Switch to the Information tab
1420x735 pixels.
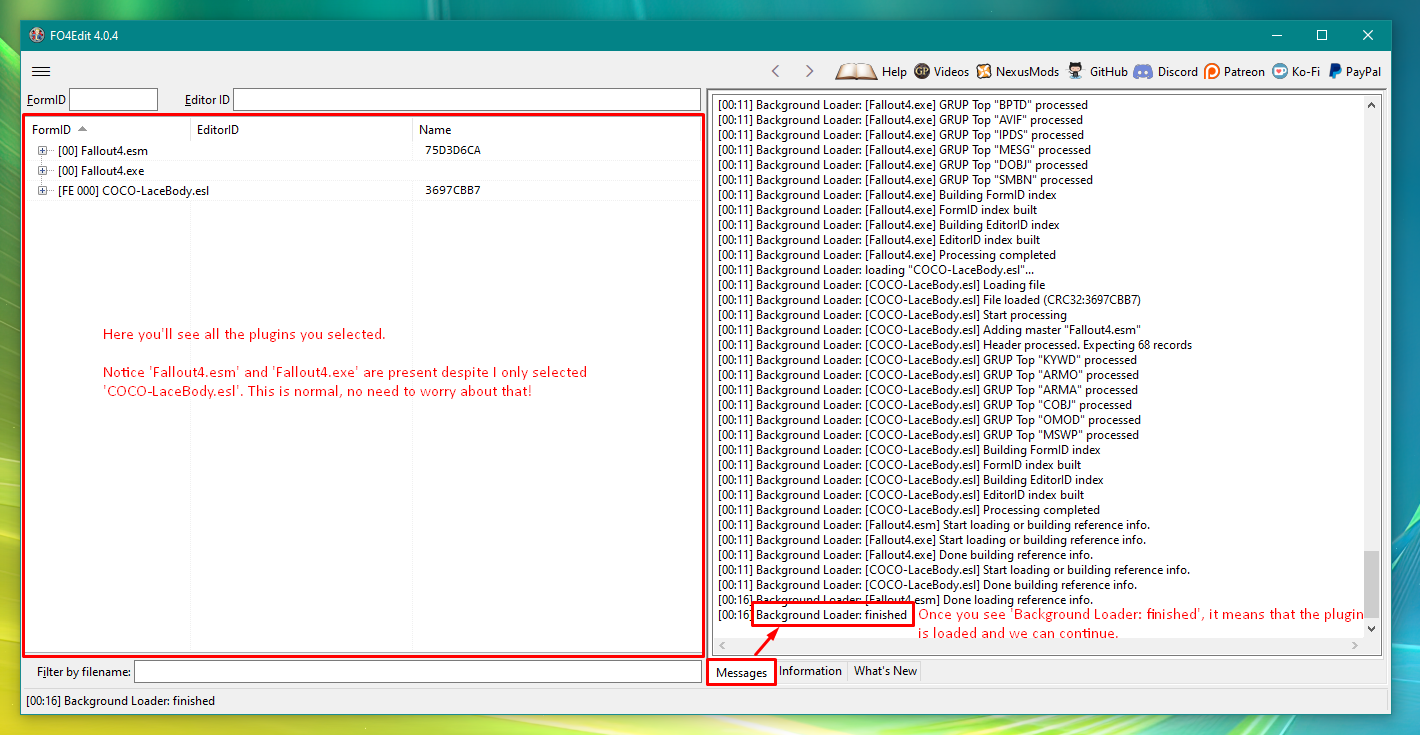[810, 671]
